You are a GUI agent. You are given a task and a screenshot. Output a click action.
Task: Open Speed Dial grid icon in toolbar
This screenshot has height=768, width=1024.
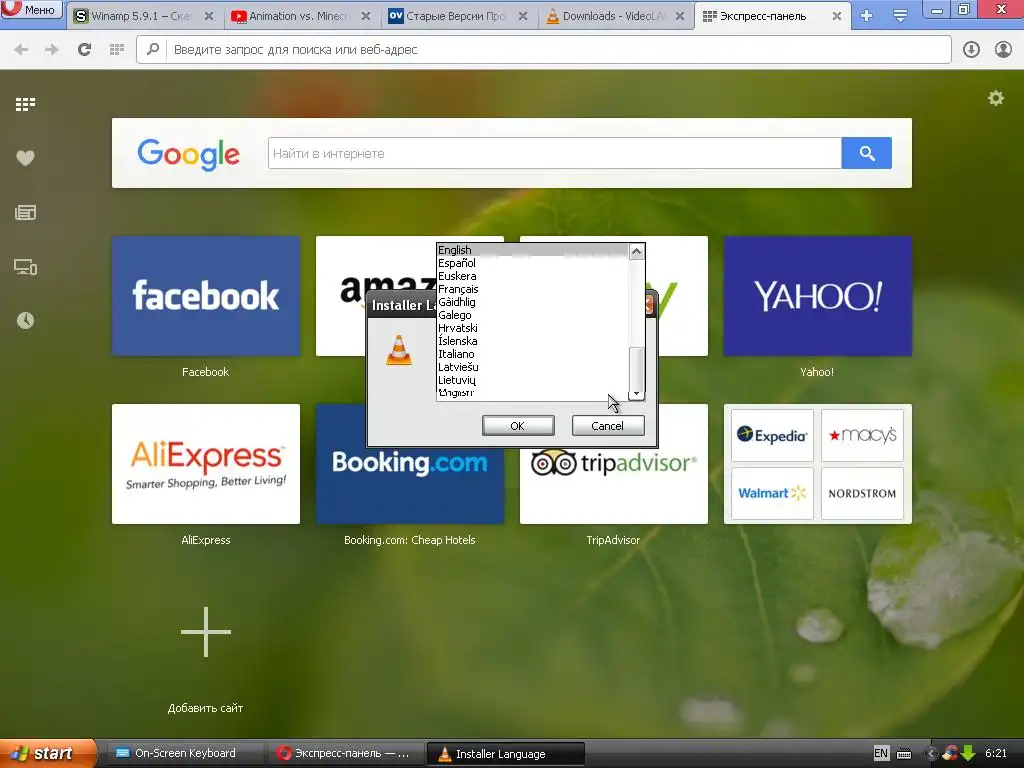(x=117, y=50)
